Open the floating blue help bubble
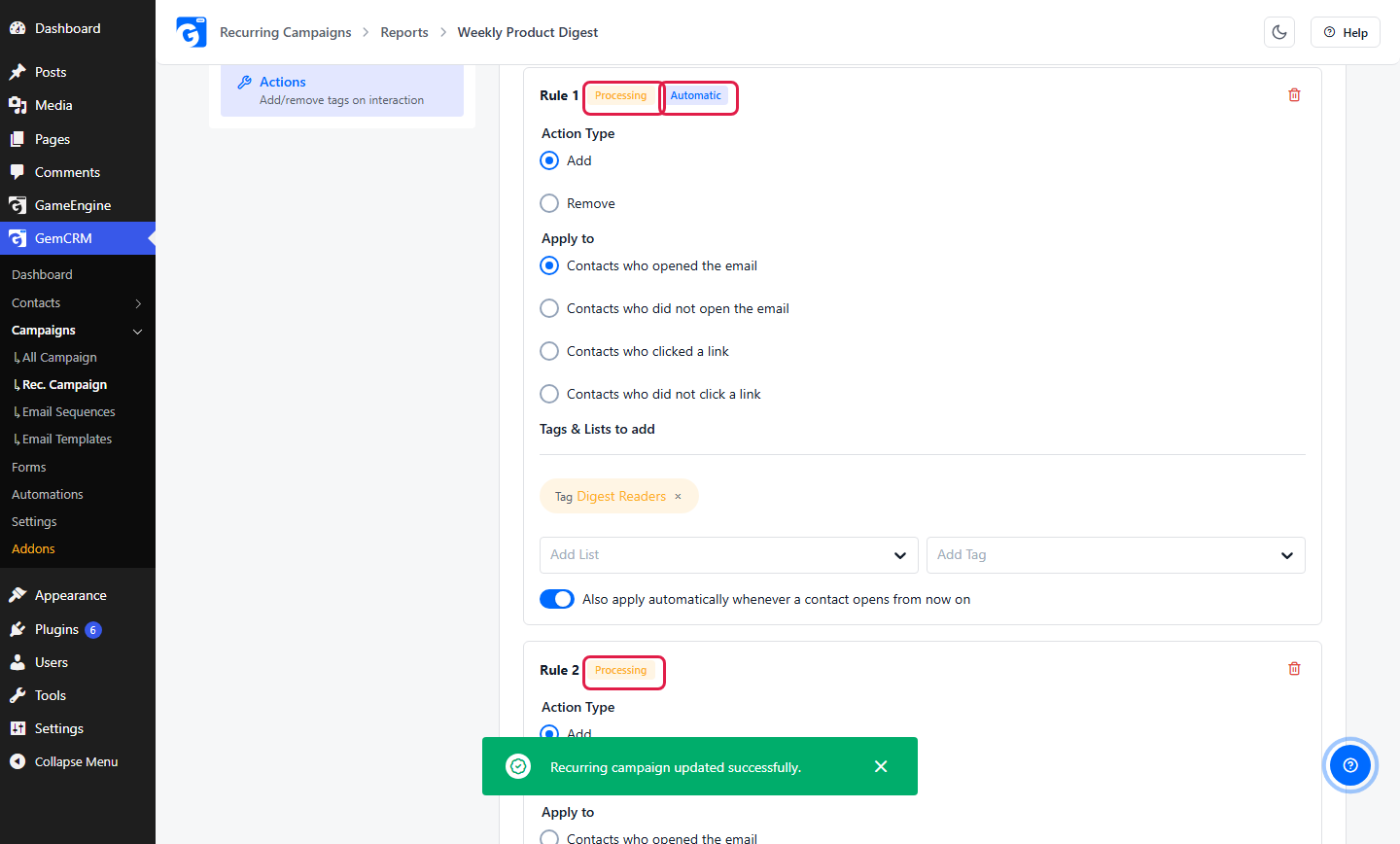Screen dimensions: 1400x844 coord(1349,765)
